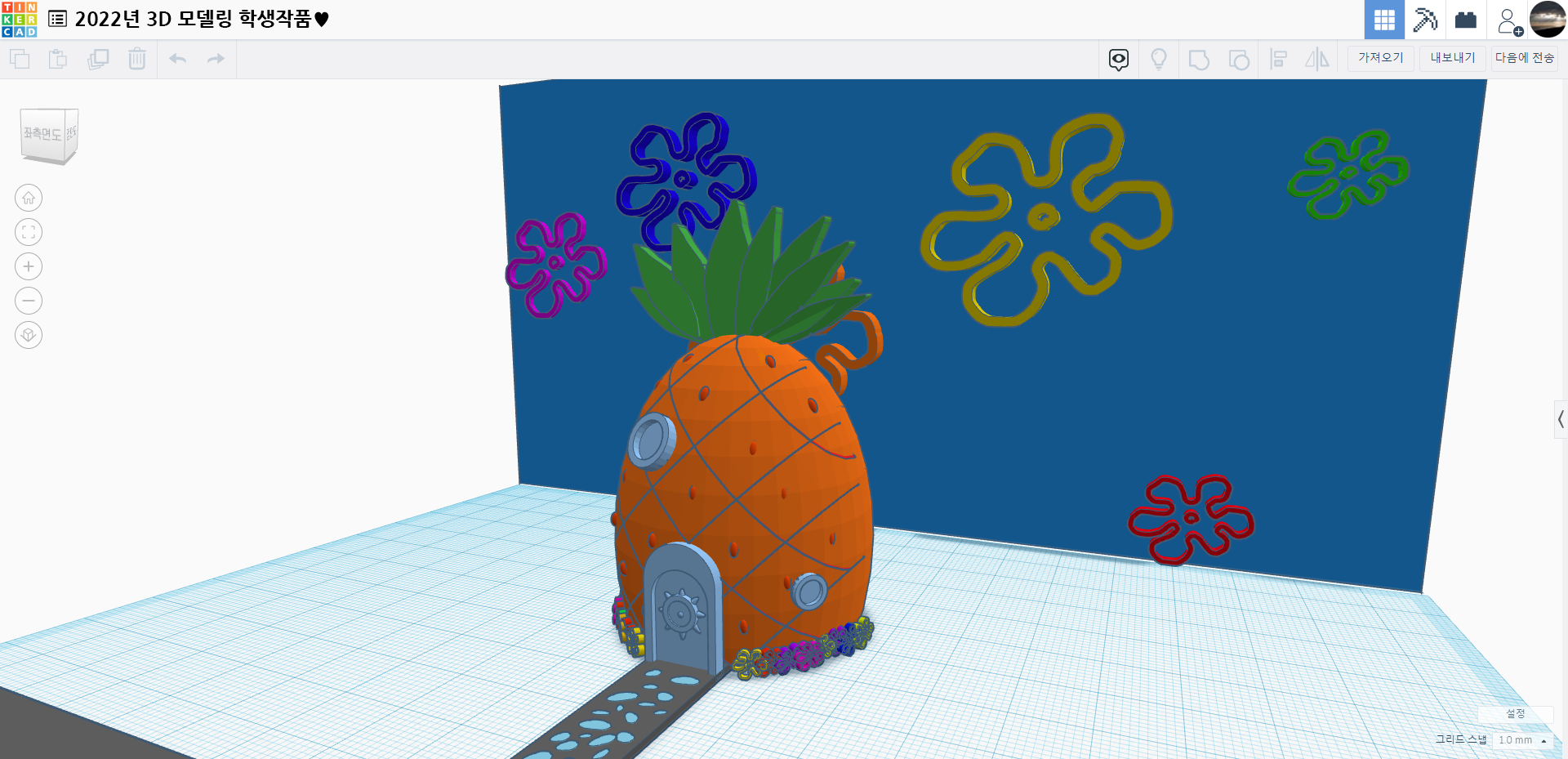Screen dimensions: 1568x759
Task: Click the Redo arrow
Action: (216, 59)
